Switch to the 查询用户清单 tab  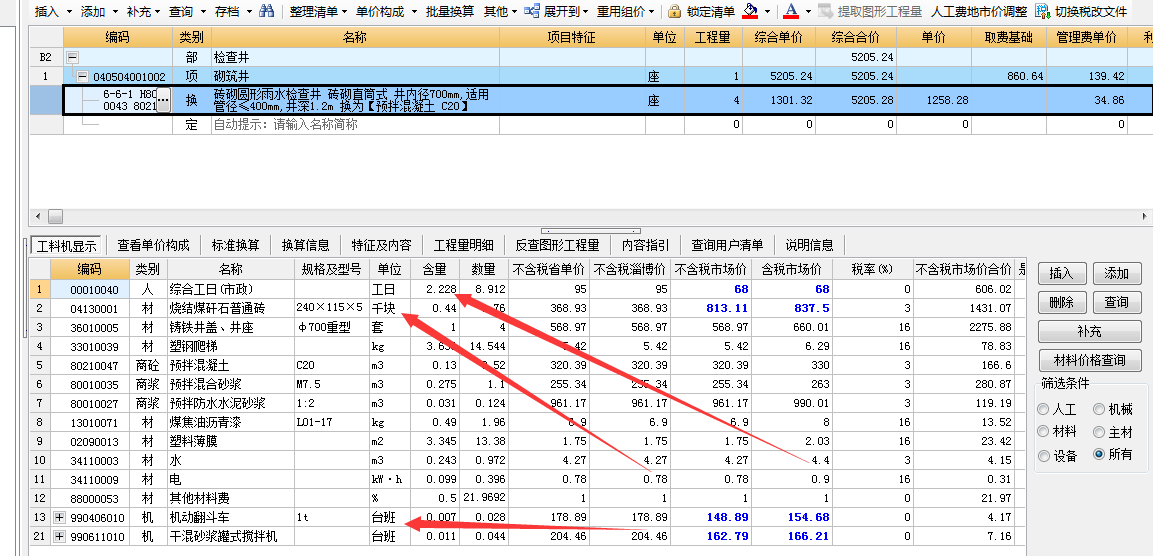coord(727,245)
